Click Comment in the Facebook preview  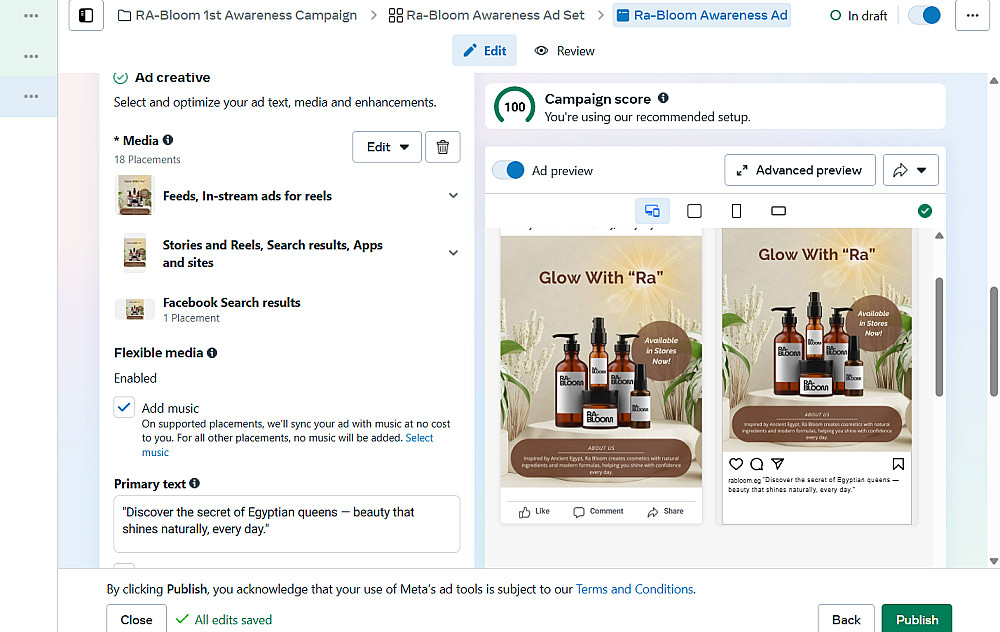(598, 511)
